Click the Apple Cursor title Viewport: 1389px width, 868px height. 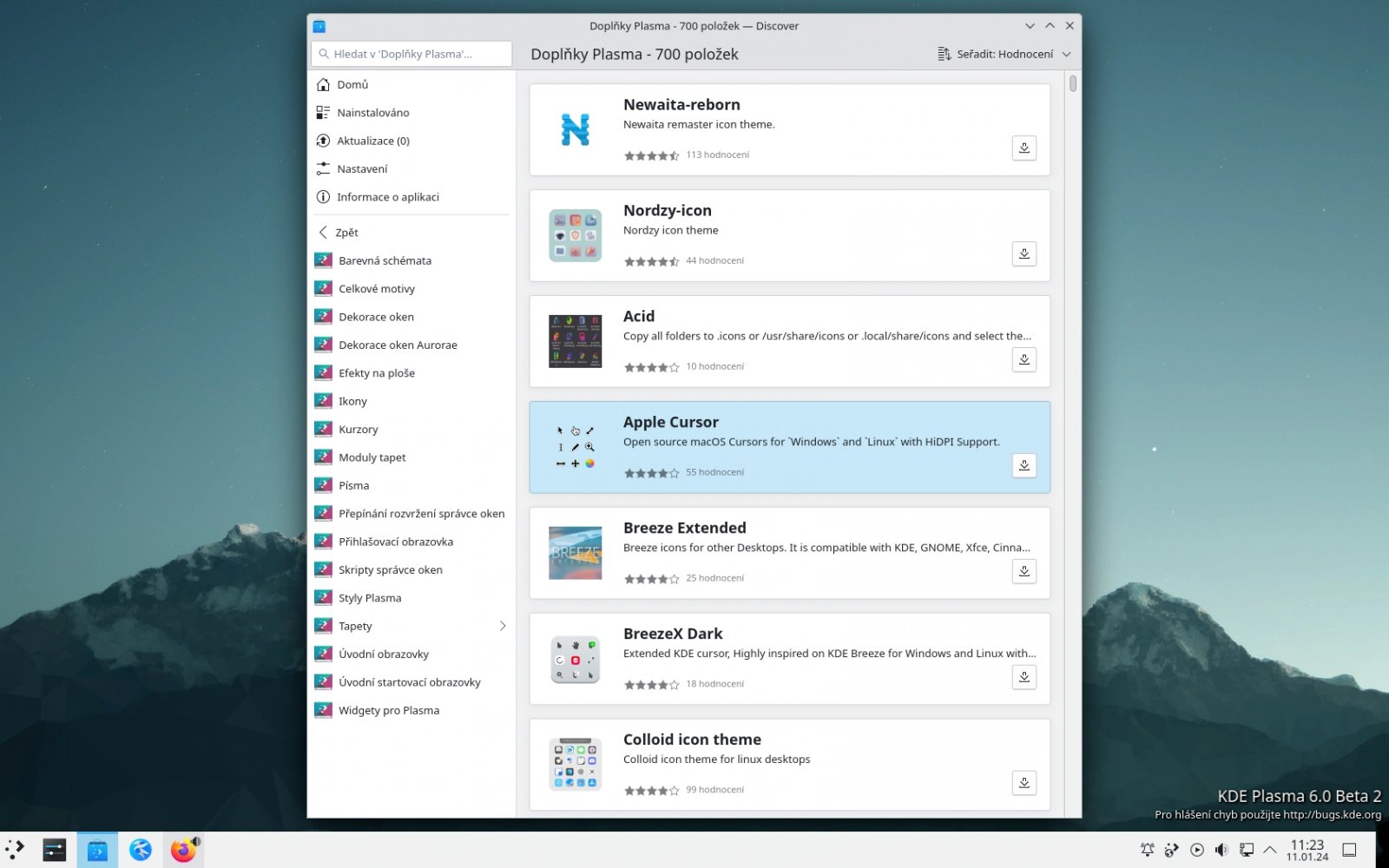tap(671, 423)
